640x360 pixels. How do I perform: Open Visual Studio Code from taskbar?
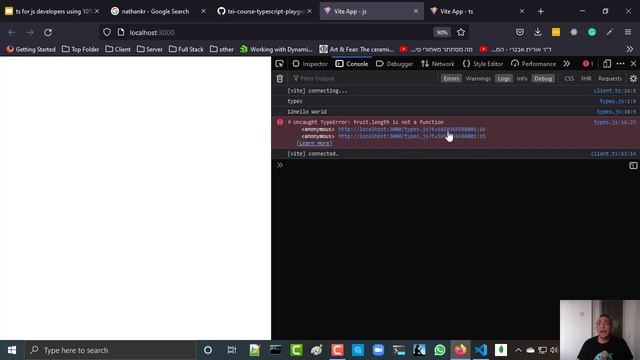pyautogui.click(x=480, y=350)
